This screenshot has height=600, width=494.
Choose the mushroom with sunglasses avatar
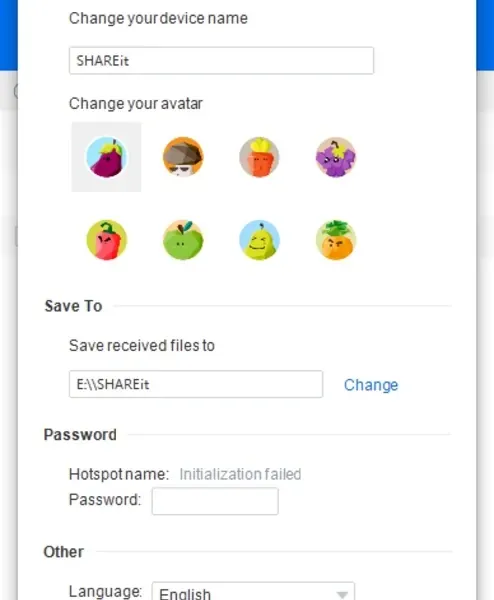[183, 157]
